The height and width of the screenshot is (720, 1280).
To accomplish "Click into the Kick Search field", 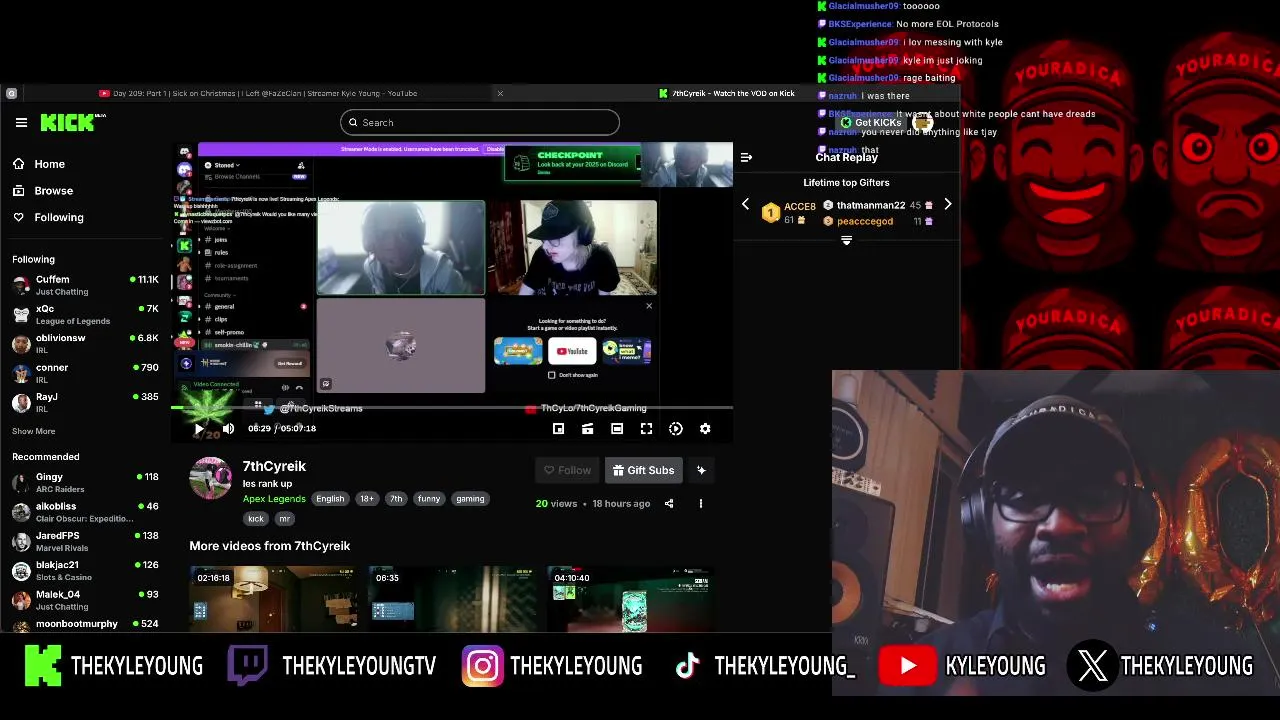I will point(480,122).
